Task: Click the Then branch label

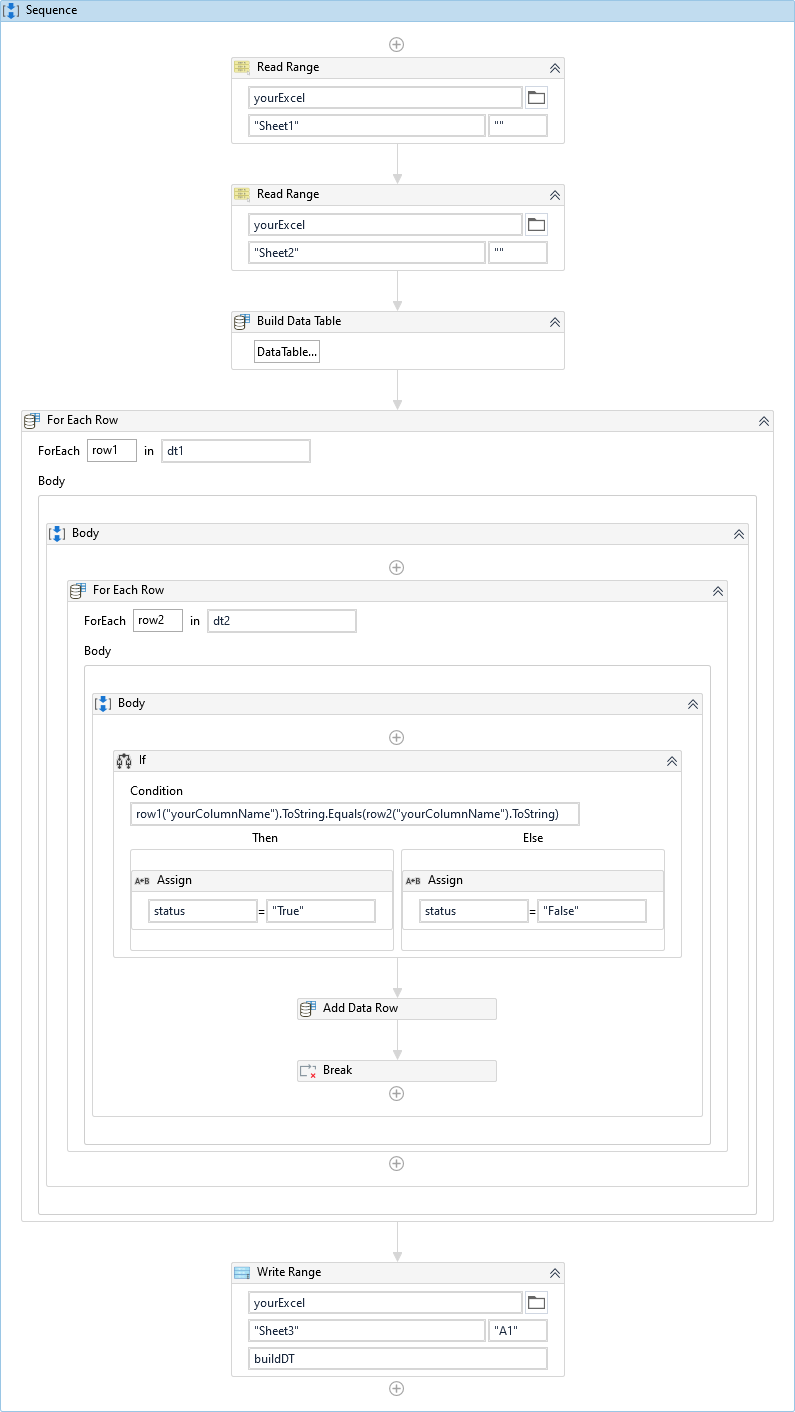Action: coord(265,838)
